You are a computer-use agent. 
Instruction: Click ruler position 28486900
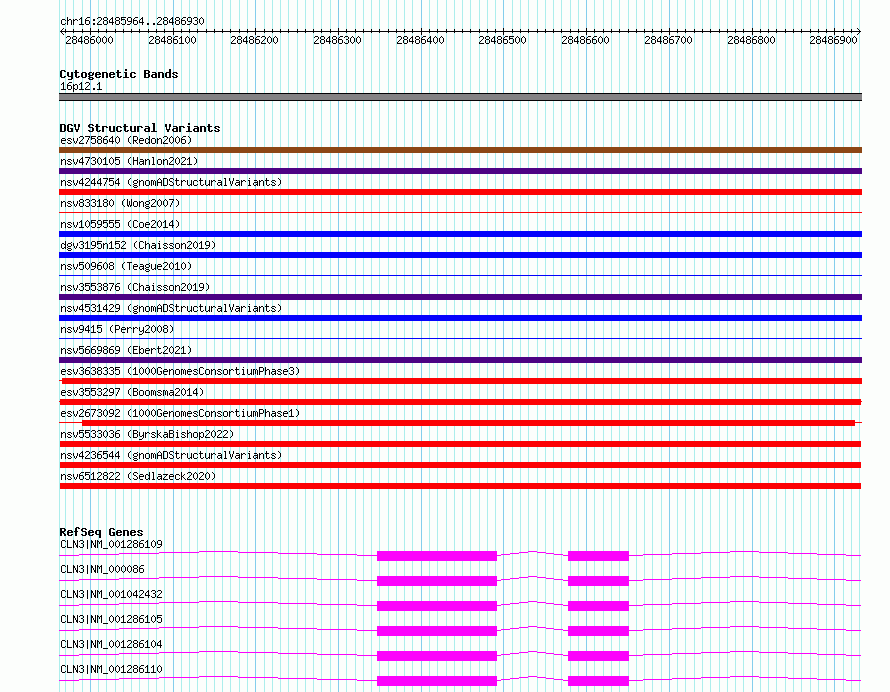tap(833, 40)
